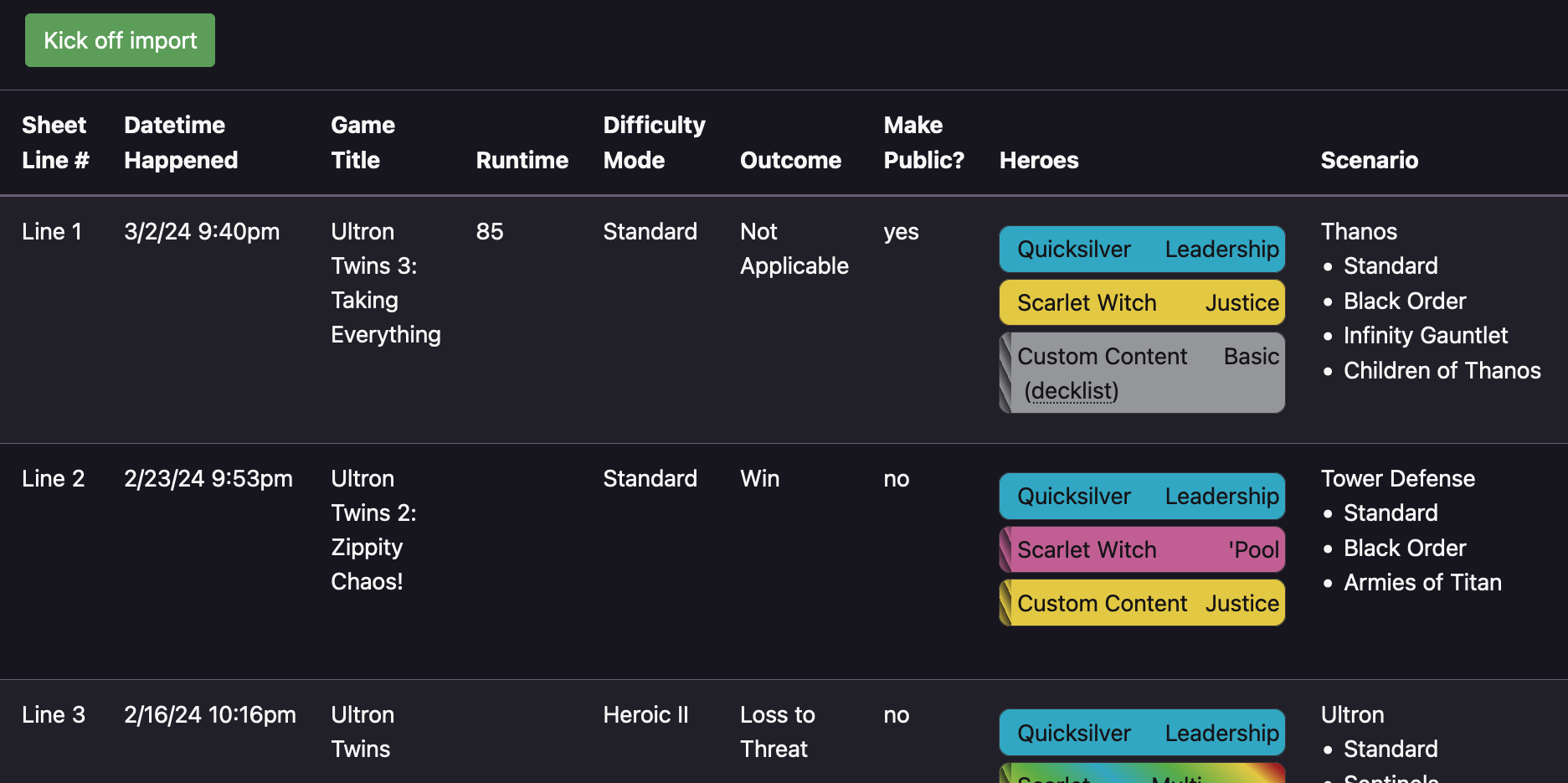
Task: Select the Heroes column header
Action: tap(1038, 160)
